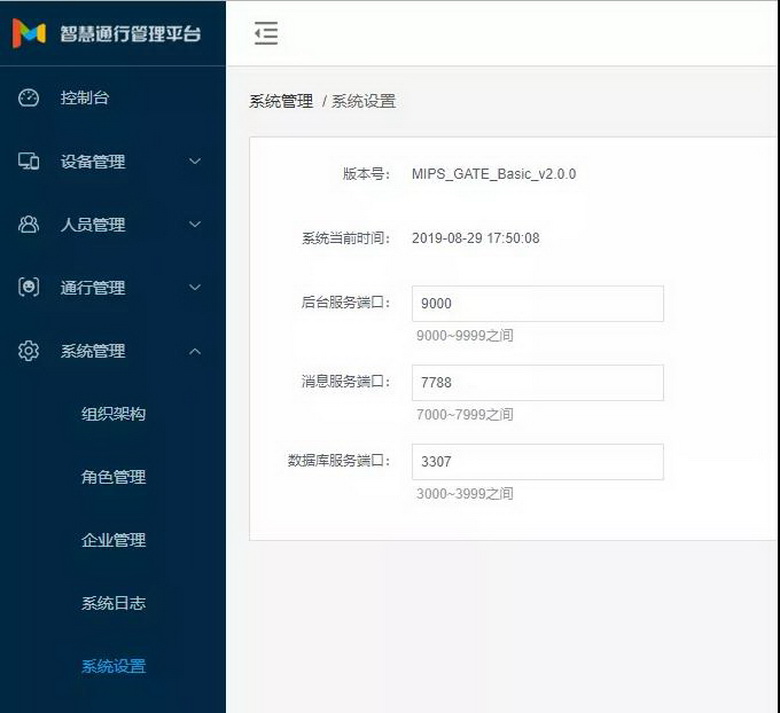
Task: Open 系统日志 from the sidebar
Action: click(113, 603)
